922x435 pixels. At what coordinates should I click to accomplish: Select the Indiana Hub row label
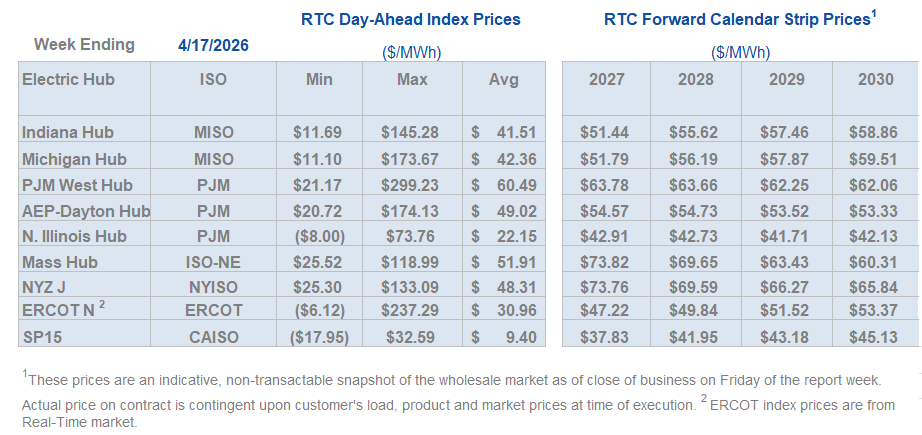coord(66,131)
